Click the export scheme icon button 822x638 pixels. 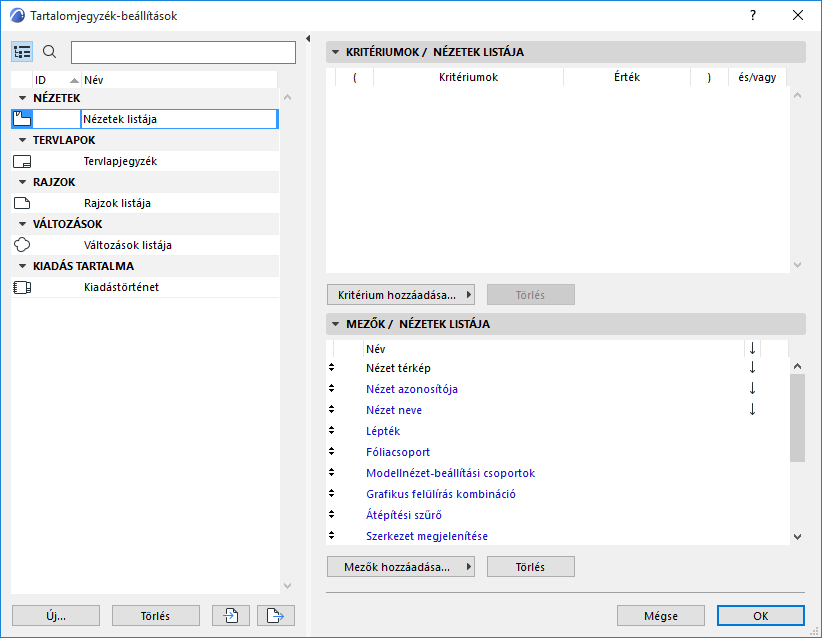276,615
